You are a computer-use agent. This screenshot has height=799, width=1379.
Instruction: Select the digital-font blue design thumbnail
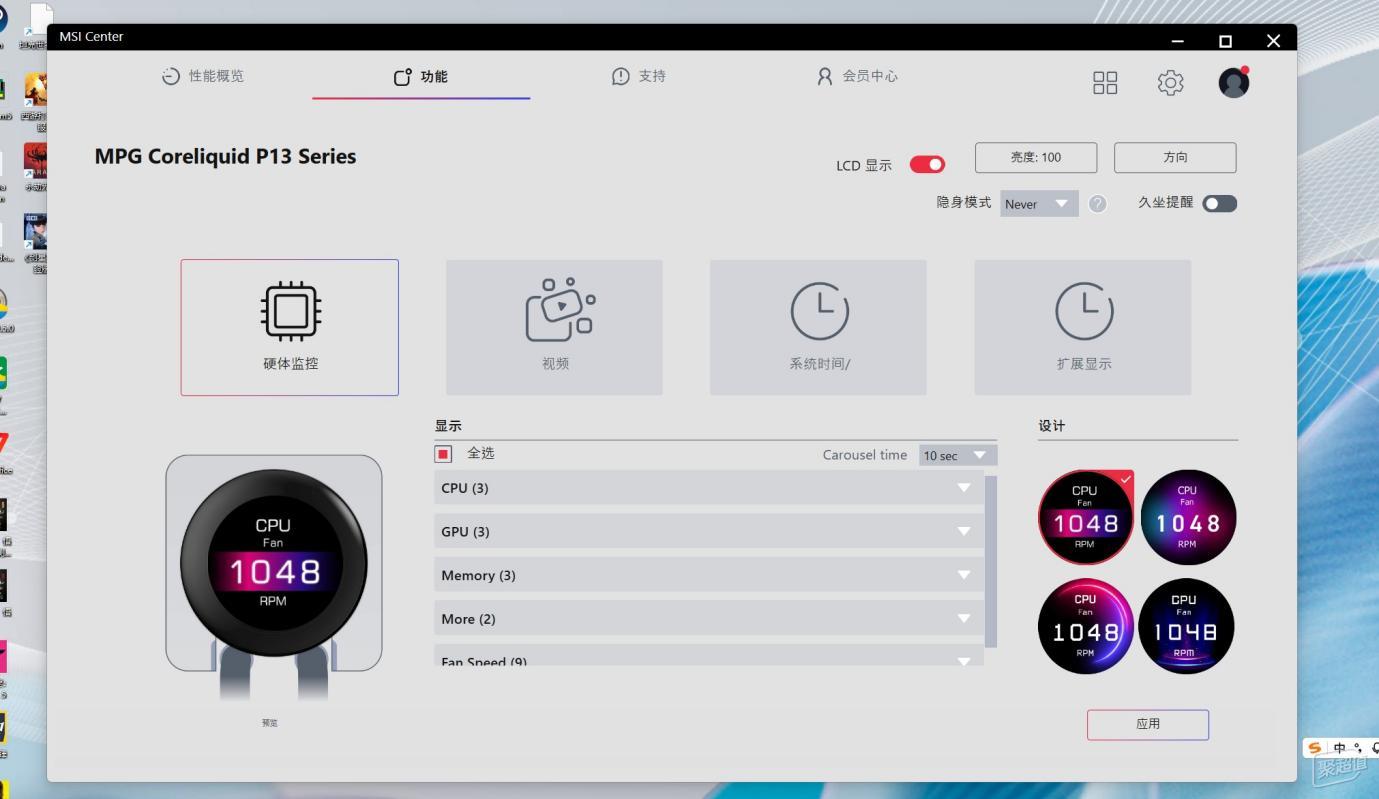(1186, 626)
